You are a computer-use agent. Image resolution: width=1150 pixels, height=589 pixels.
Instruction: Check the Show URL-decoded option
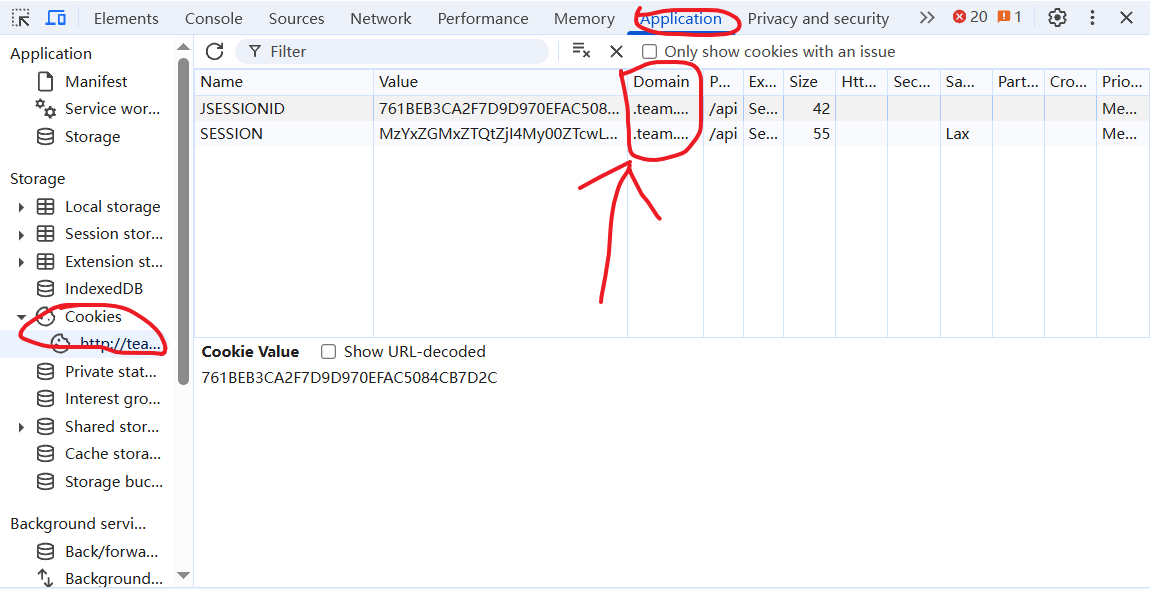click(329, 351)
